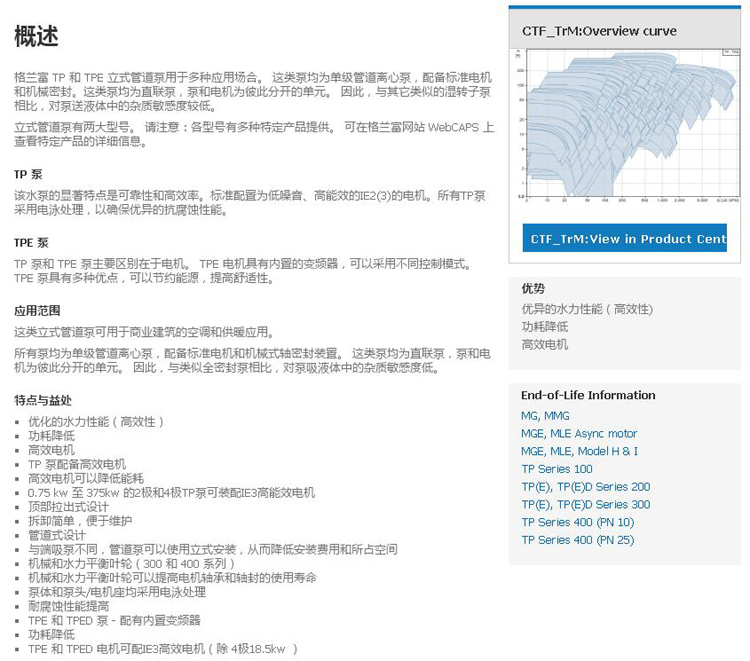Viewport: 750px width, 661px height.
Task: Open the MGE, MLE Async motor link
Action: coord(579,433)
